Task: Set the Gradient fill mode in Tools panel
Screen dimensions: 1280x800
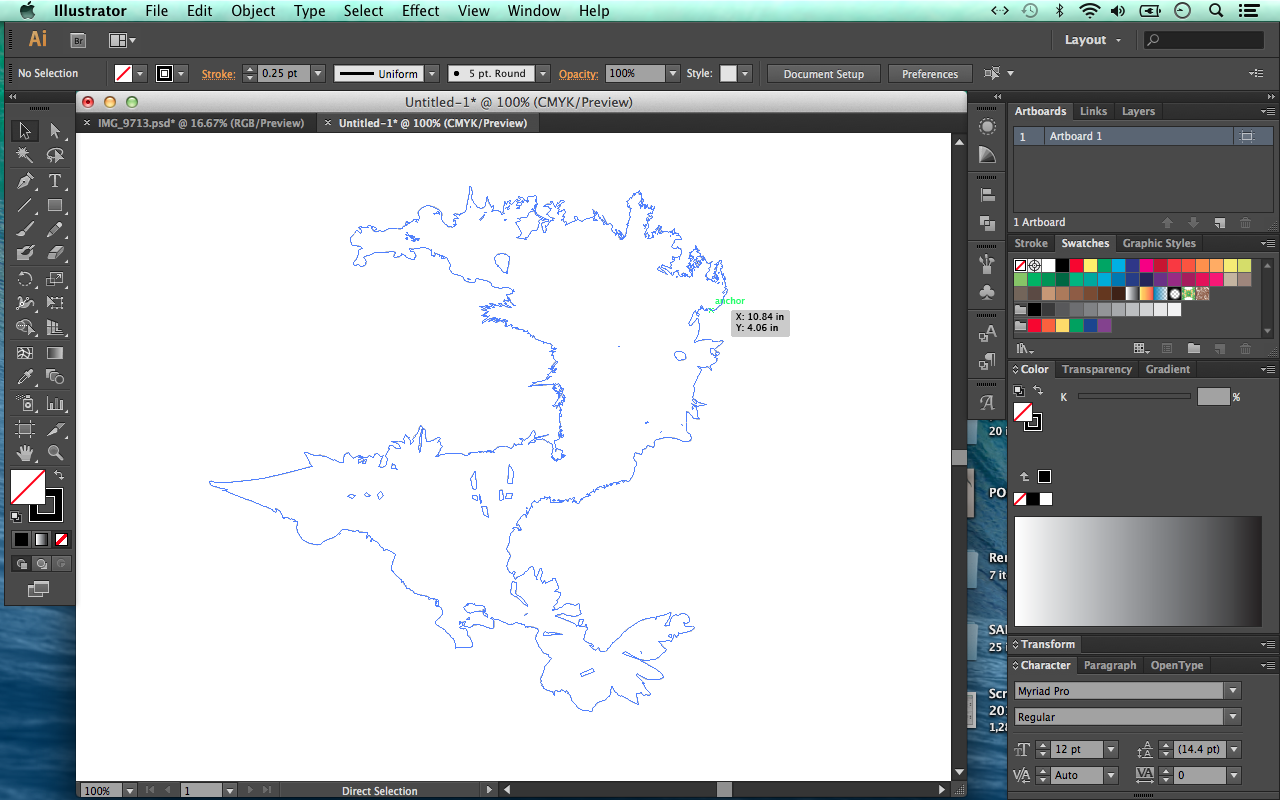Action: [41, 539]
